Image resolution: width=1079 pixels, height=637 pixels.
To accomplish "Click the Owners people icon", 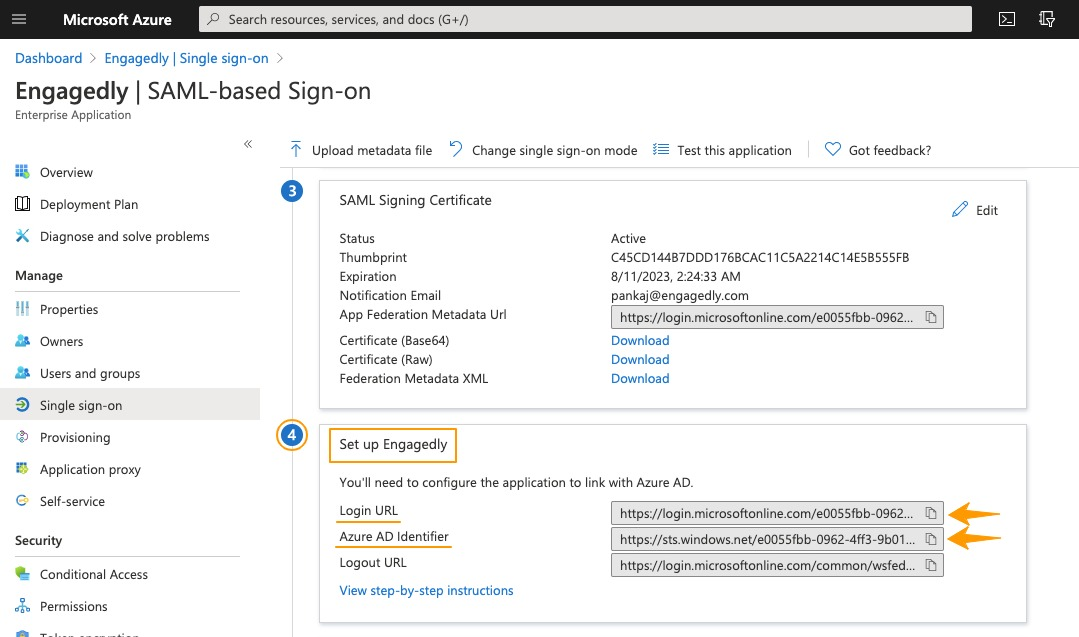I will tap(23, 341).
